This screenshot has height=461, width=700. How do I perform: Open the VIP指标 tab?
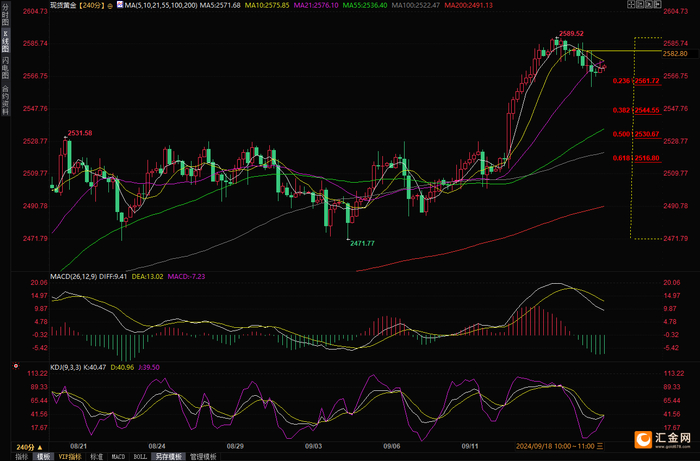tap(70, 457)
